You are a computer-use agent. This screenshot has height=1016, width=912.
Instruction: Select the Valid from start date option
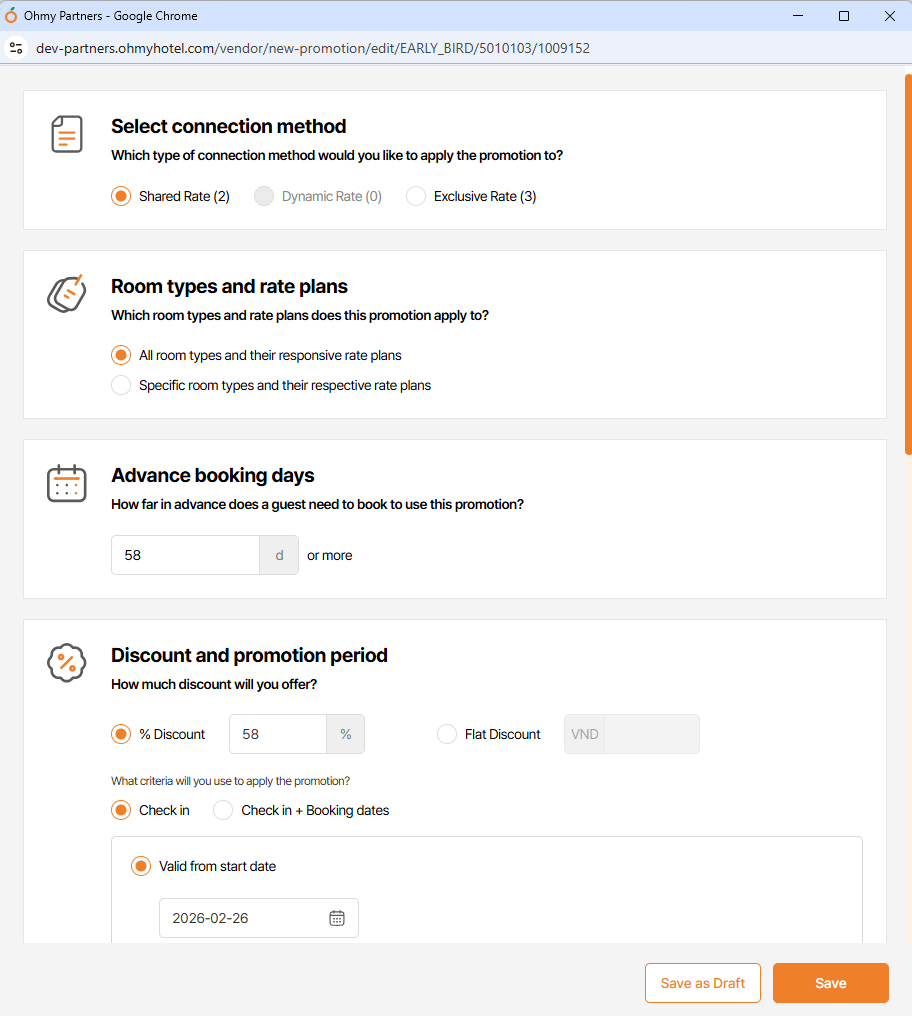point(141,866)
